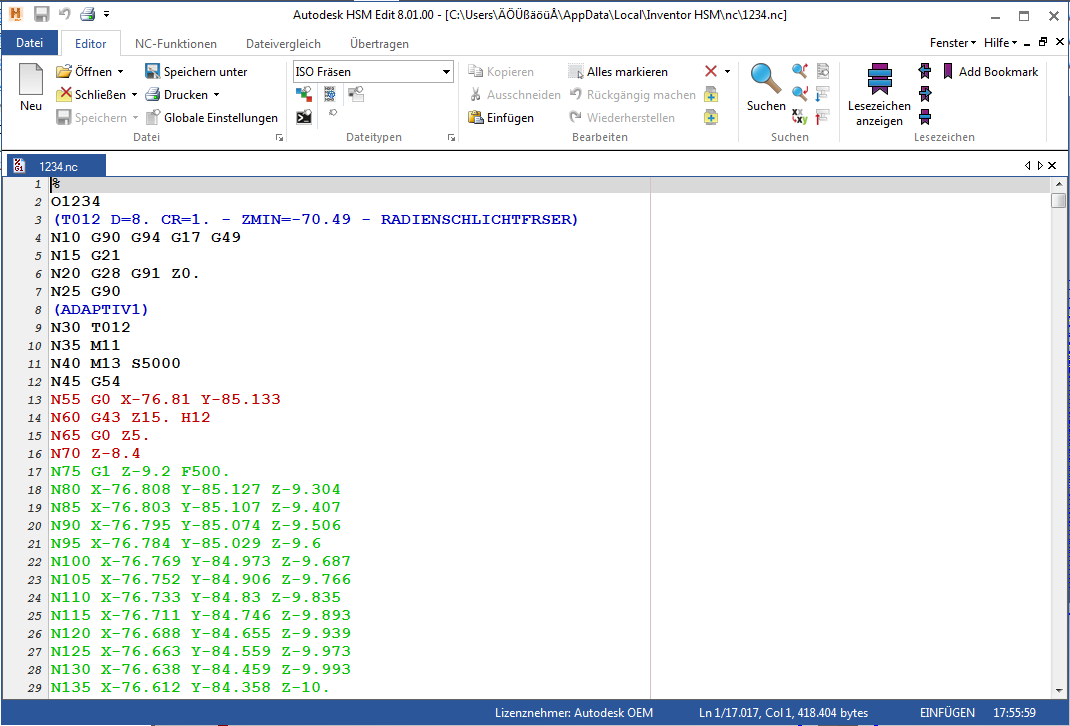
Task: Open the ISO Fräsen file type dropdown
Action: (x=446, y=72)
